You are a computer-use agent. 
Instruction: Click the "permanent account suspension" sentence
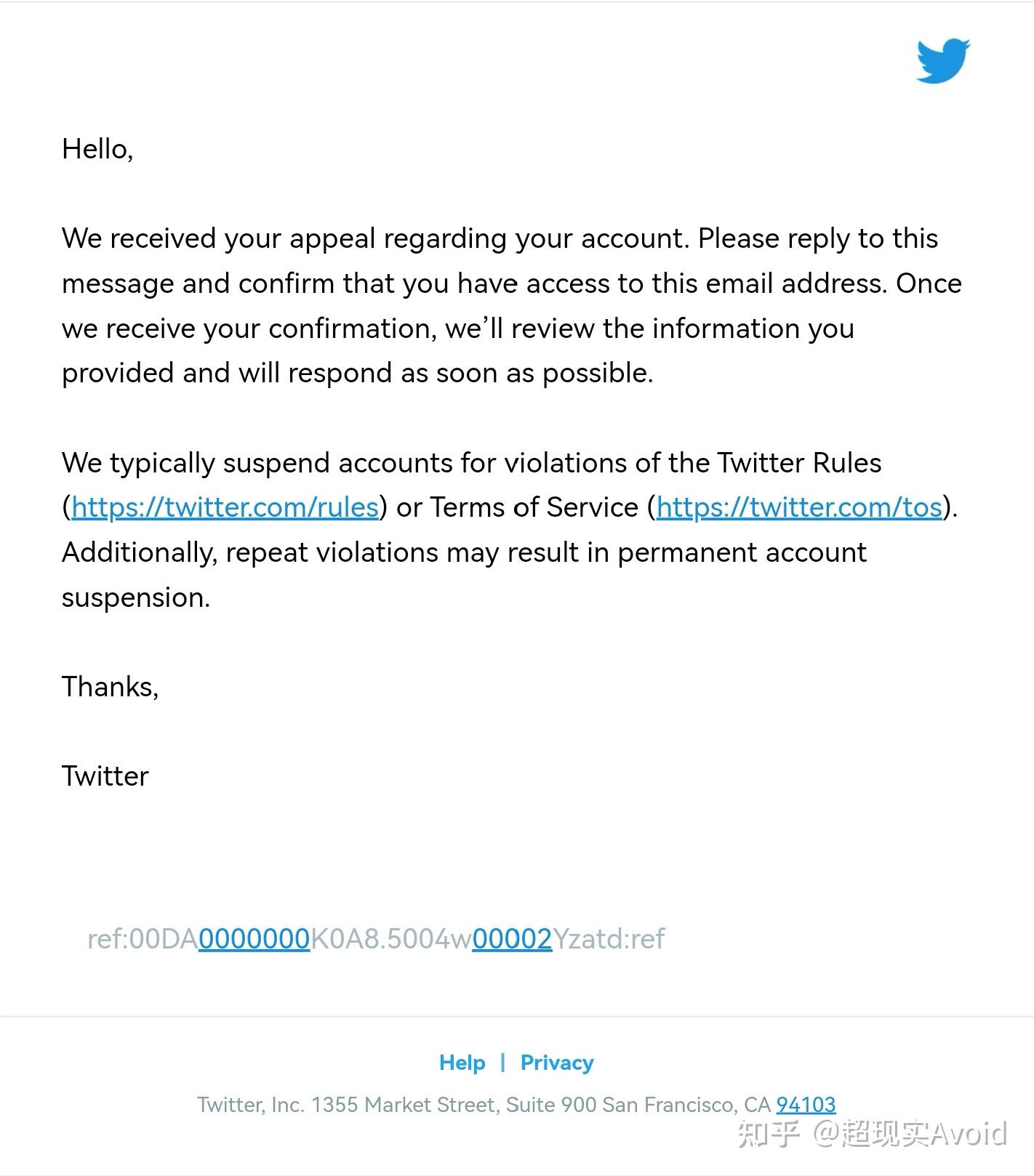click(465, 553)
